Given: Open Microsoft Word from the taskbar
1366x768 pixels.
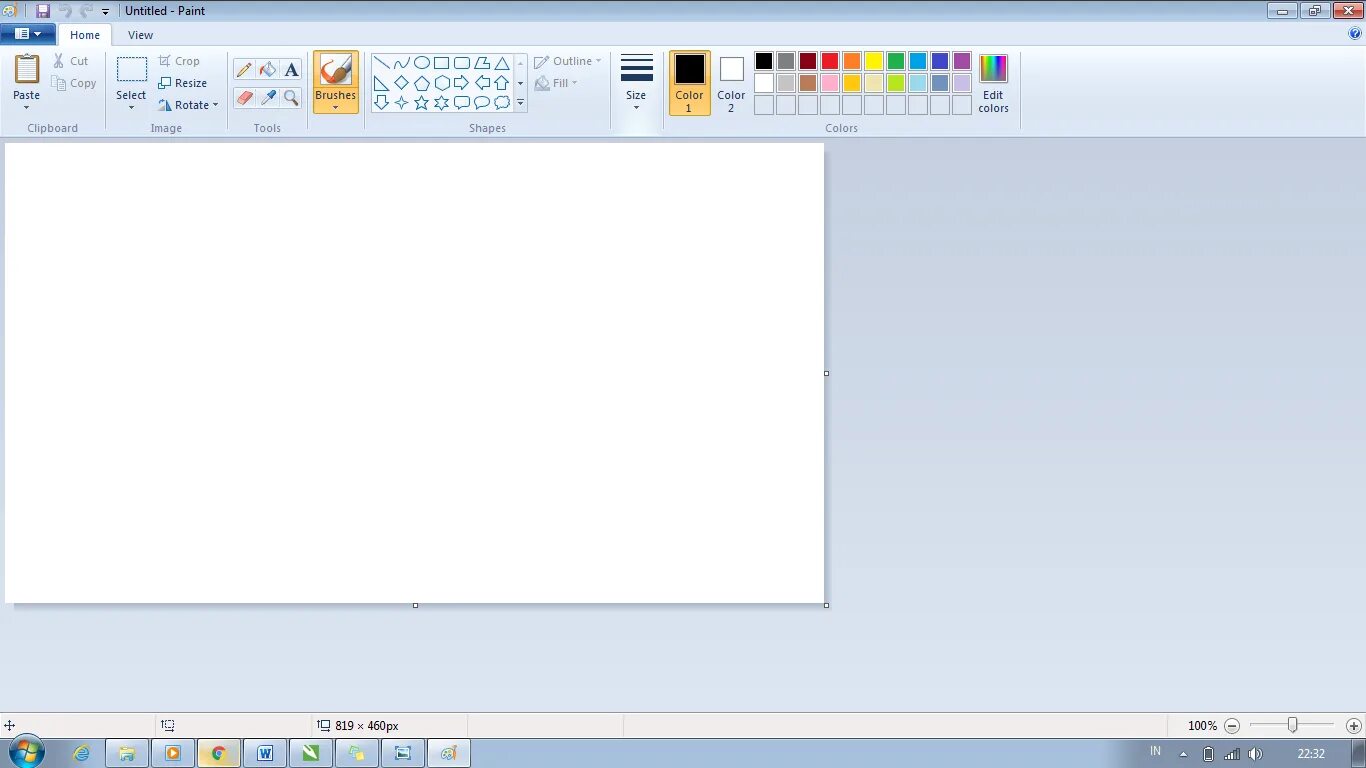Looking at the screenshot, I should coord(265,754).
